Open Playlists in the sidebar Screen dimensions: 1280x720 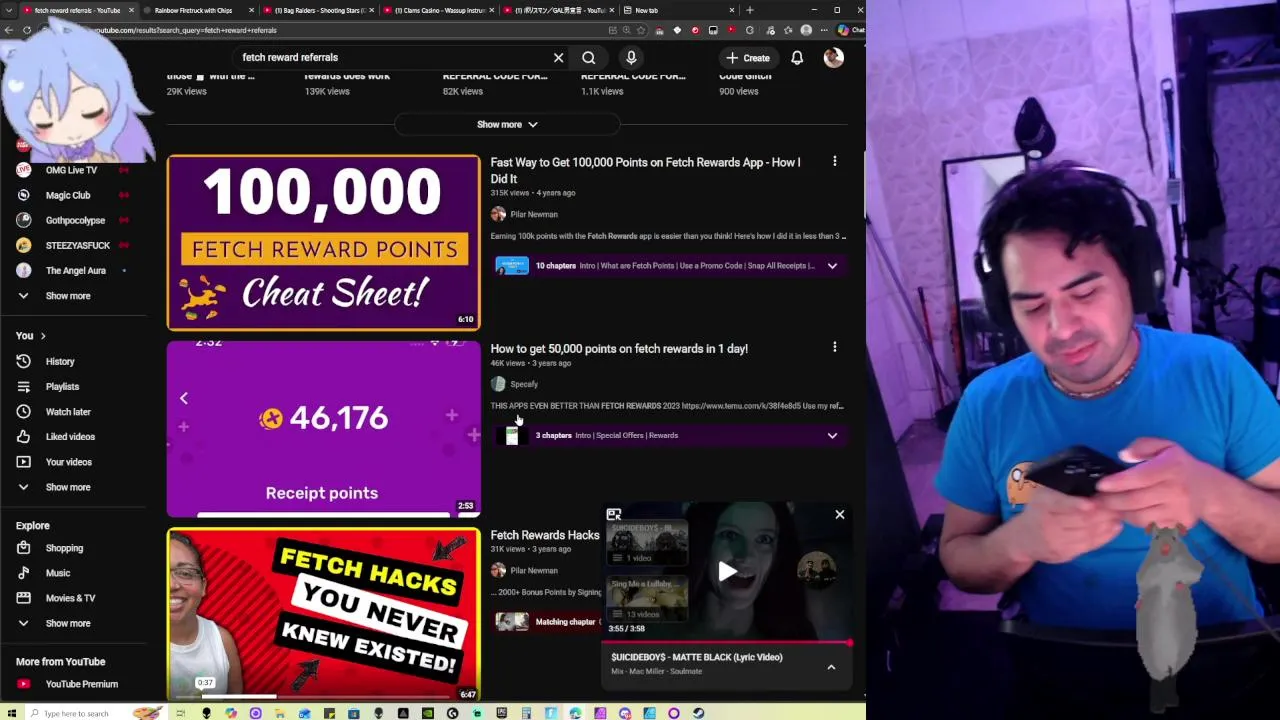(62, 386)
